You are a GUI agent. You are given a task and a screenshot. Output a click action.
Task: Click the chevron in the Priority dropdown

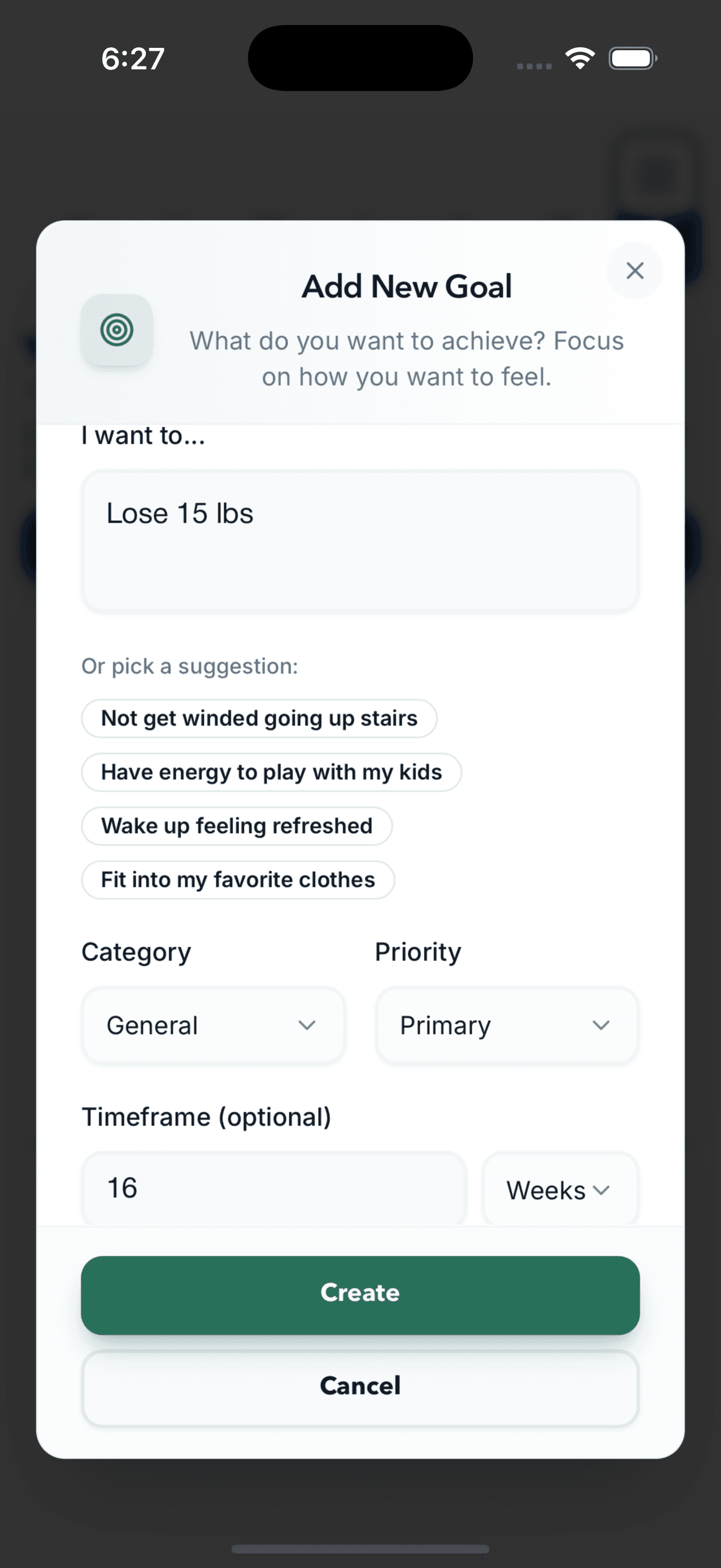click(600, 1026)
